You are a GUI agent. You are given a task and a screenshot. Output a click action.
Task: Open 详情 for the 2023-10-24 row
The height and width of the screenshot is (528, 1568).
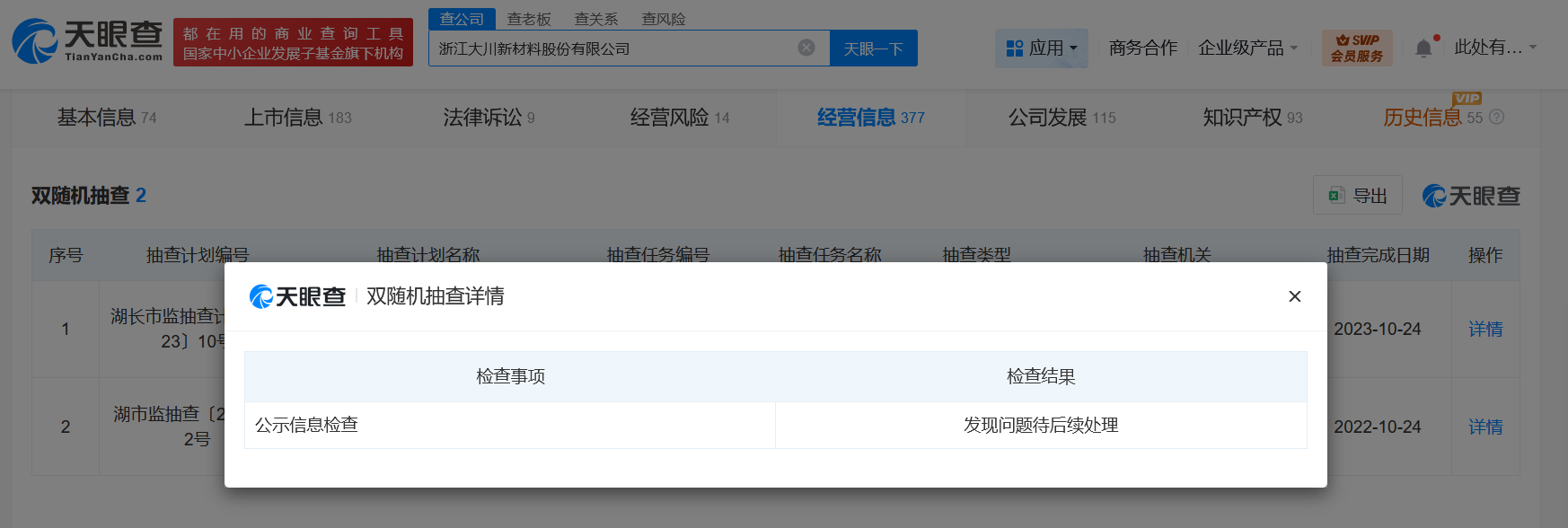click(x=1485, y=329)
